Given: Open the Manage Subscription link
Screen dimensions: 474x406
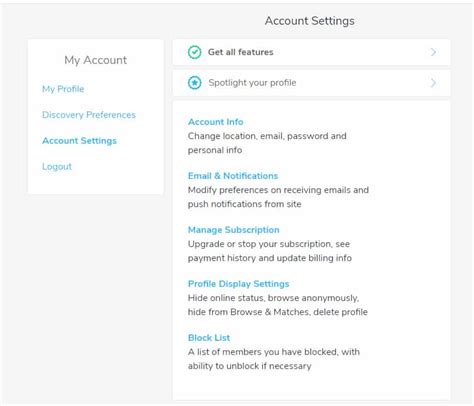Looking at the screenshot, I should [234, 230].
